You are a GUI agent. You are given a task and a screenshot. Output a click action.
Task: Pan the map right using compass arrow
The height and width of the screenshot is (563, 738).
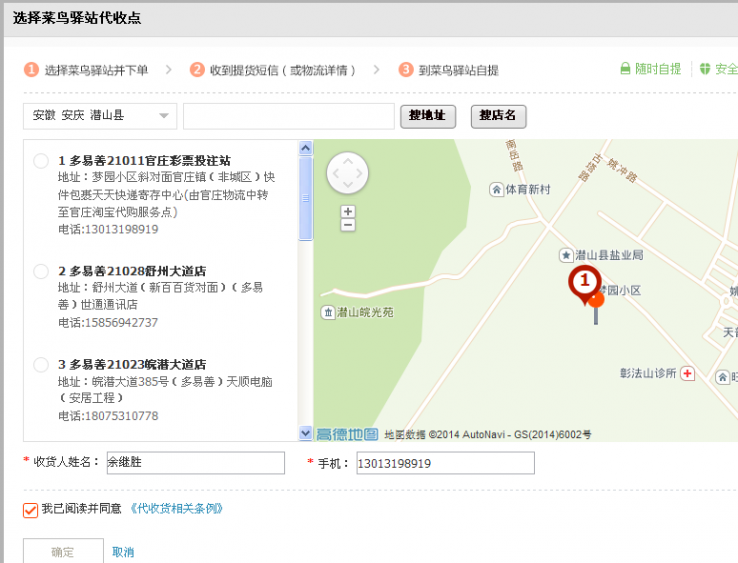[x=360, y=173]
